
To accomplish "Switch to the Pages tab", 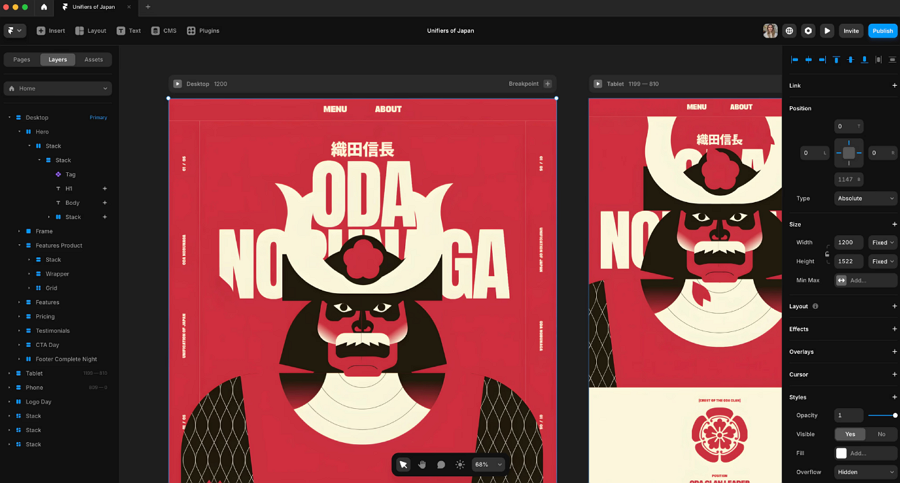I will [x=22, y=60].
